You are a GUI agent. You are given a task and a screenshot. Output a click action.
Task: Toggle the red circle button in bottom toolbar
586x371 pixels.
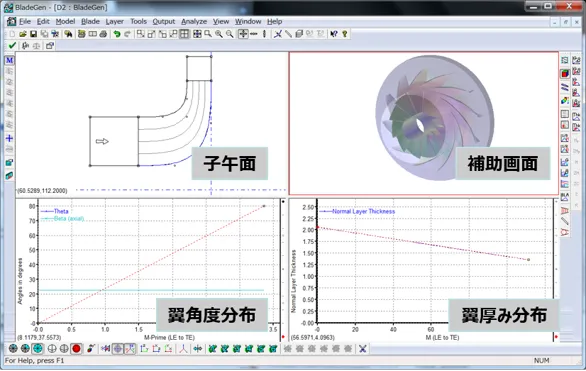tap(76, 349)
